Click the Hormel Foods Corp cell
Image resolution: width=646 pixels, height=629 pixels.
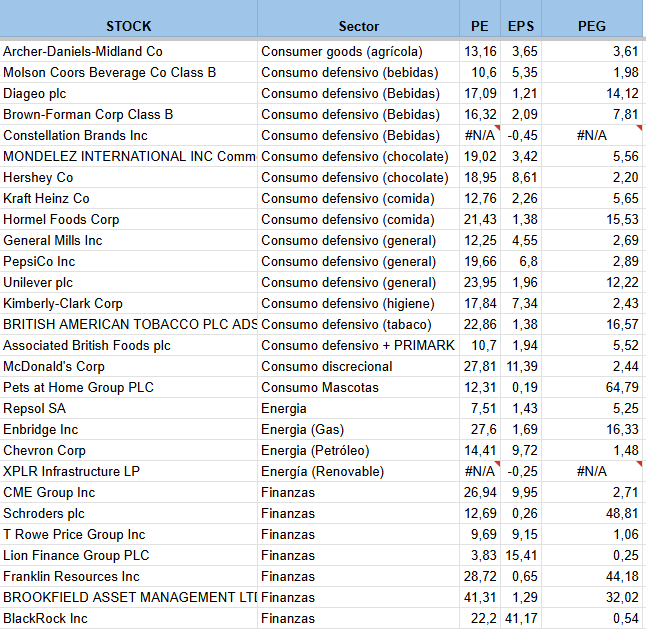129,220
